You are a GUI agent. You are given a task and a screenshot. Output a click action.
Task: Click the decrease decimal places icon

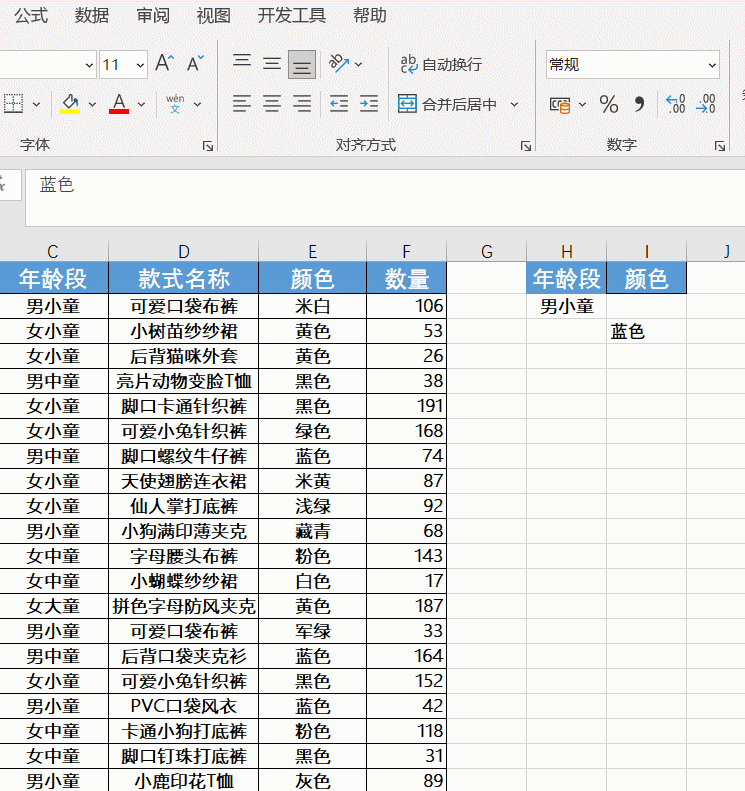point(706,104)
